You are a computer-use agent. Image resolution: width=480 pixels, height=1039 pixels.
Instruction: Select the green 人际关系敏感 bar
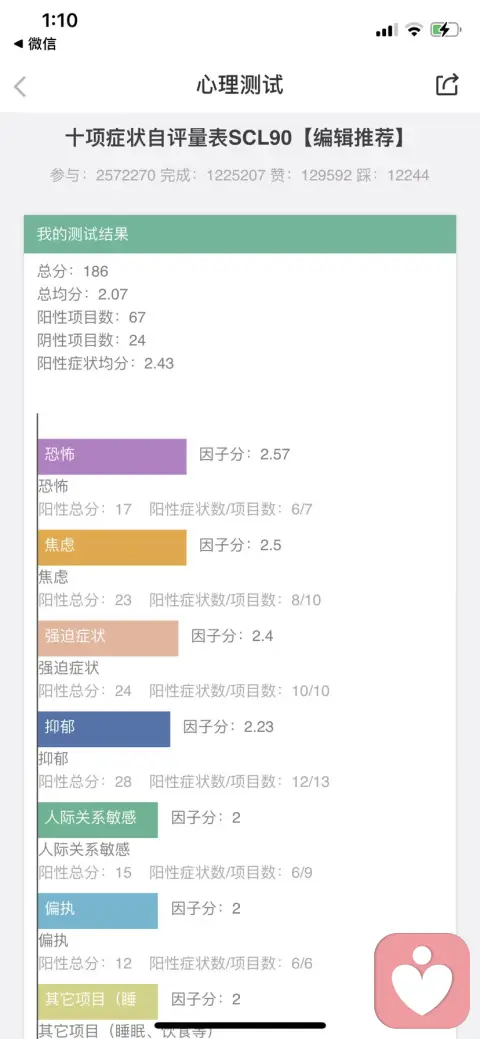pyautogui.click(x=98, y=819)
